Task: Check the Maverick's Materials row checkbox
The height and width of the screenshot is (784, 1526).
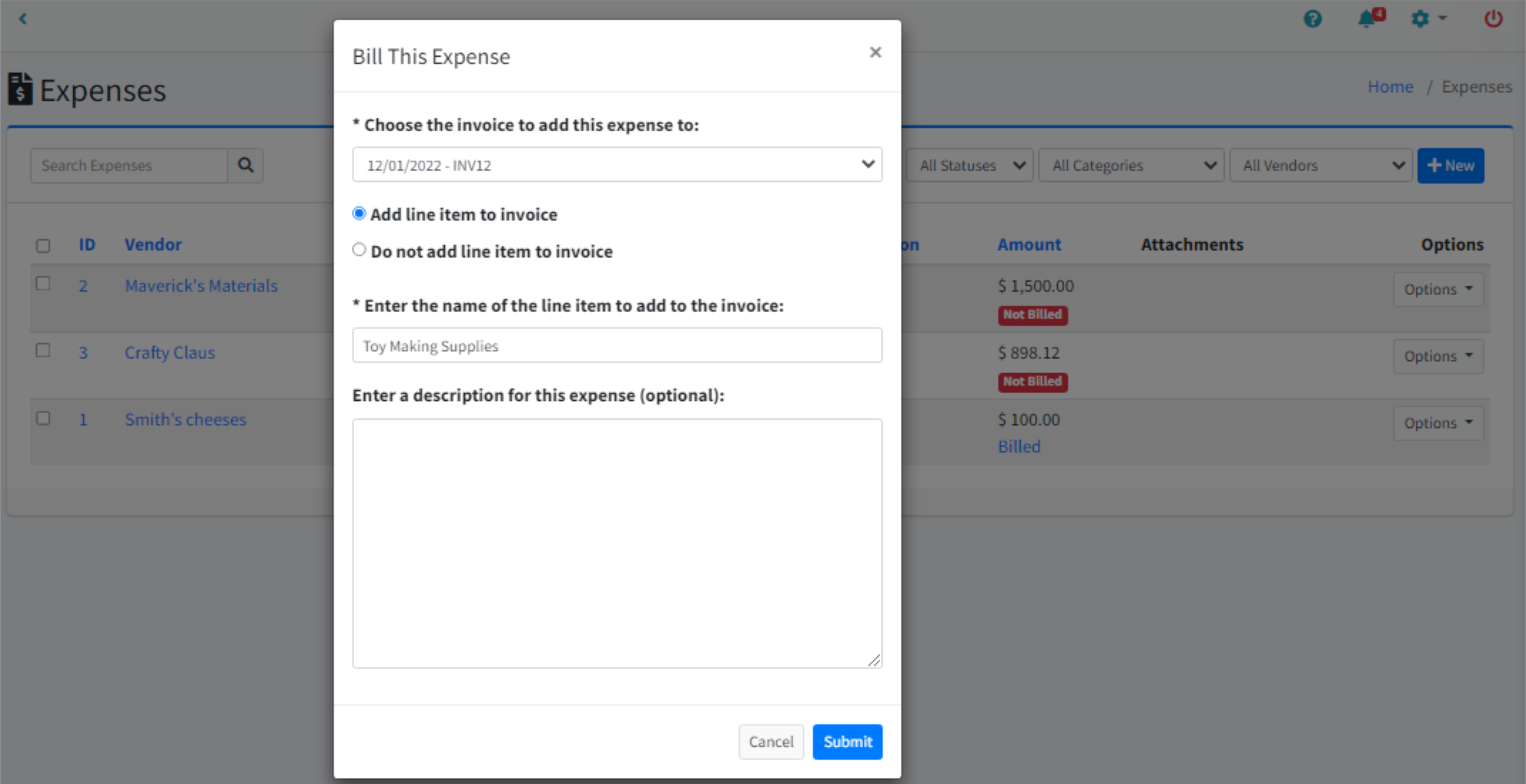Action: click(x=43, y=283)
